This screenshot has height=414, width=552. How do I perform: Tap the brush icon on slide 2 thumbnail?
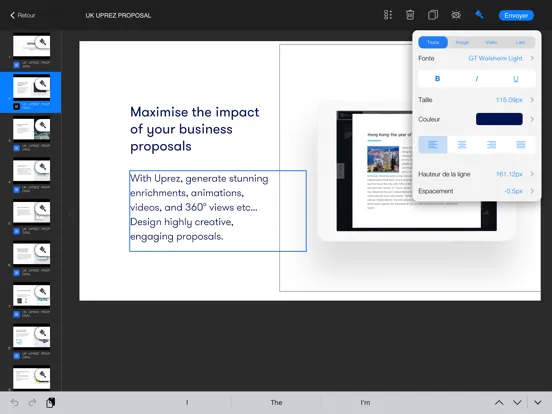click(x=43, y=84)
